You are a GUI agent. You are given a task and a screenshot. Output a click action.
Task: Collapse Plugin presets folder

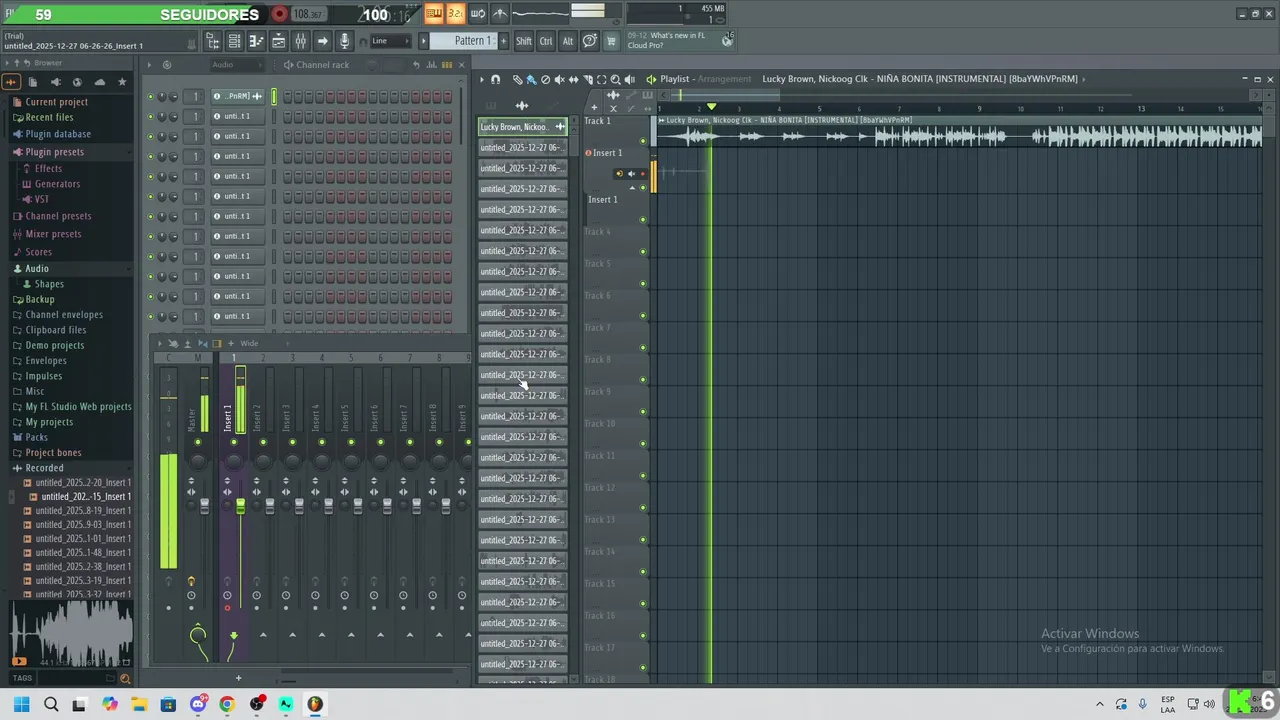click(x=54, y=152)
